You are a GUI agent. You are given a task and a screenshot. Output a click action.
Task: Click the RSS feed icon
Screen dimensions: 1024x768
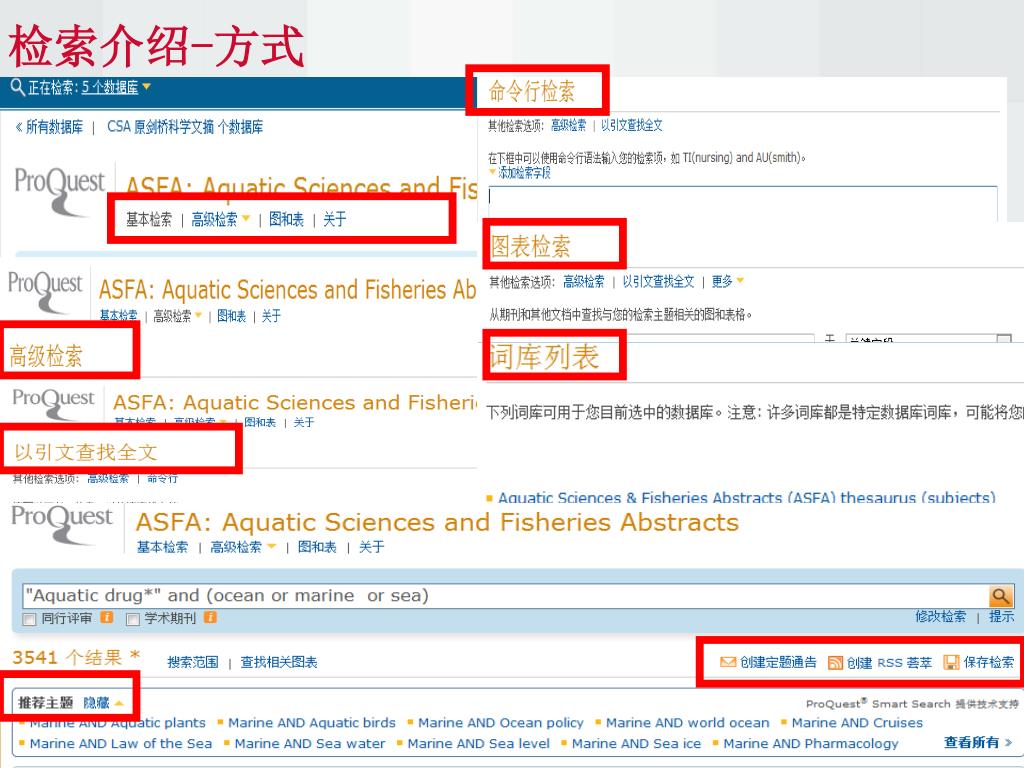tap(835, 663)
